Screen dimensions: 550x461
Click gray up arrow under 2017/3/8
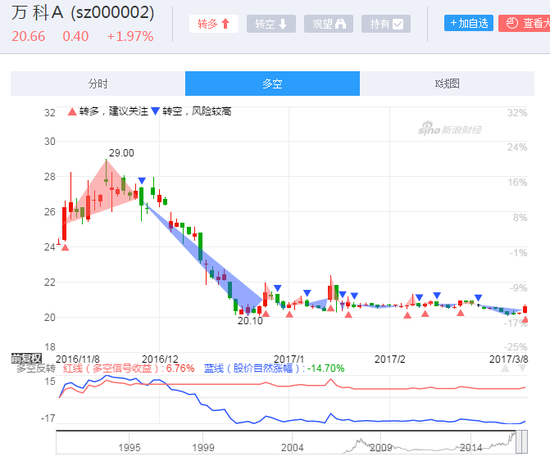click(x=505, y=368)
